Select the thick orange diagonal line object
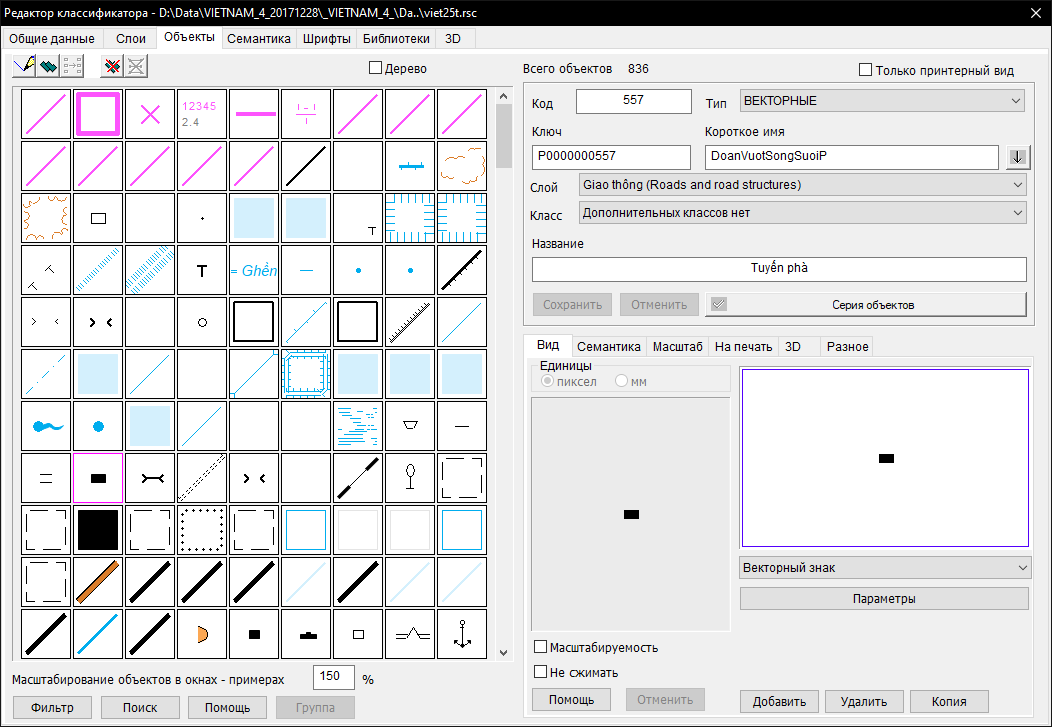This screenshot has width=1052, height=727. point(98,582)
